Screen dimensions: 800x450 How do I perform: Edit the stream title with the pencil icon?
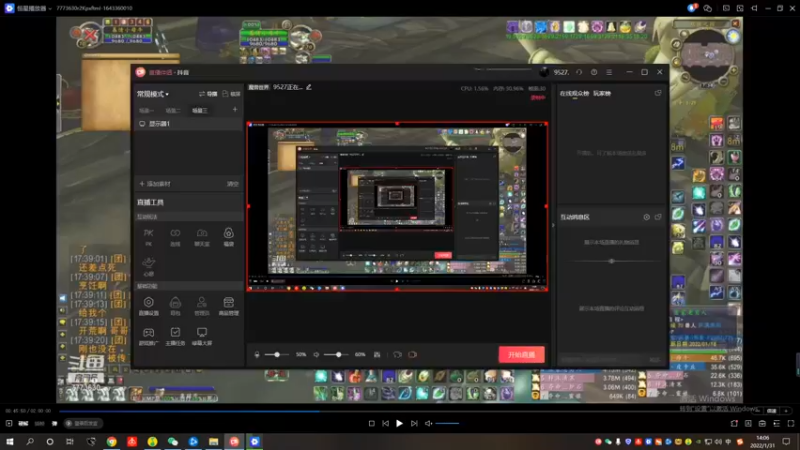309,87
